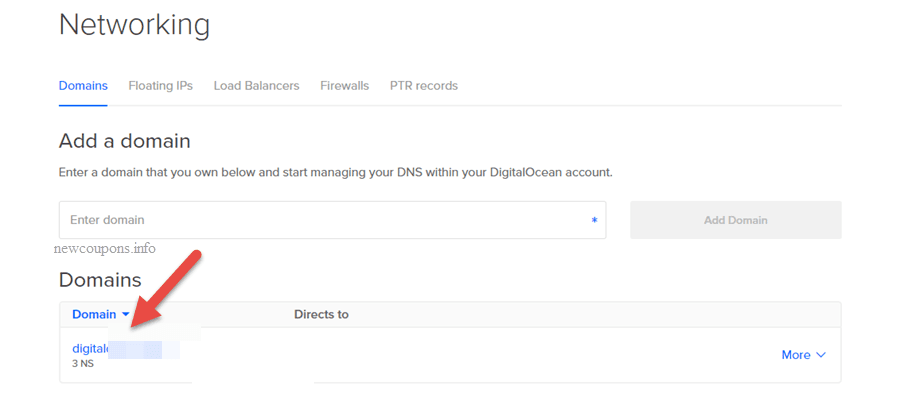The width and height of the screenshot is (900, 409).
Task: Switch to the Floating IPs tab
Action: point(160,86)
